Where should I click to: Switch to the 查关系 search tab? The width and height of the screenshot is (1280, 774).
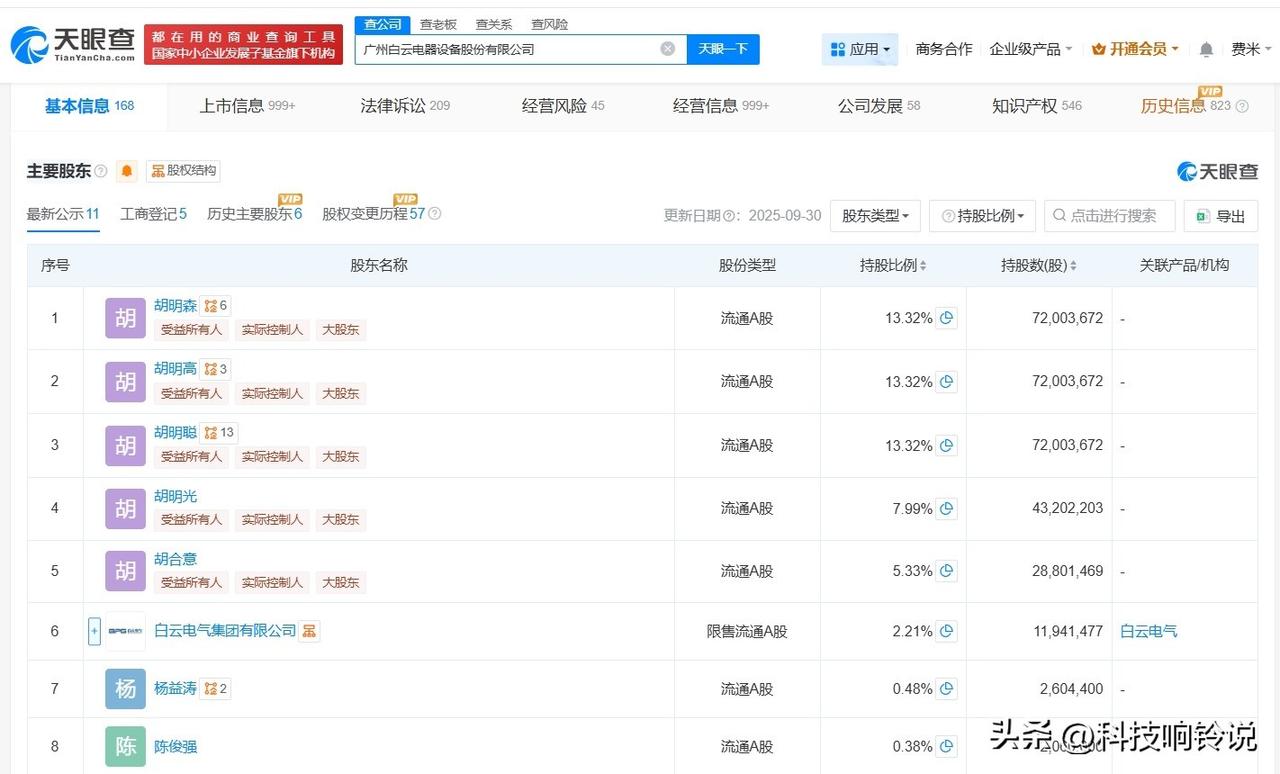(494, 24)
